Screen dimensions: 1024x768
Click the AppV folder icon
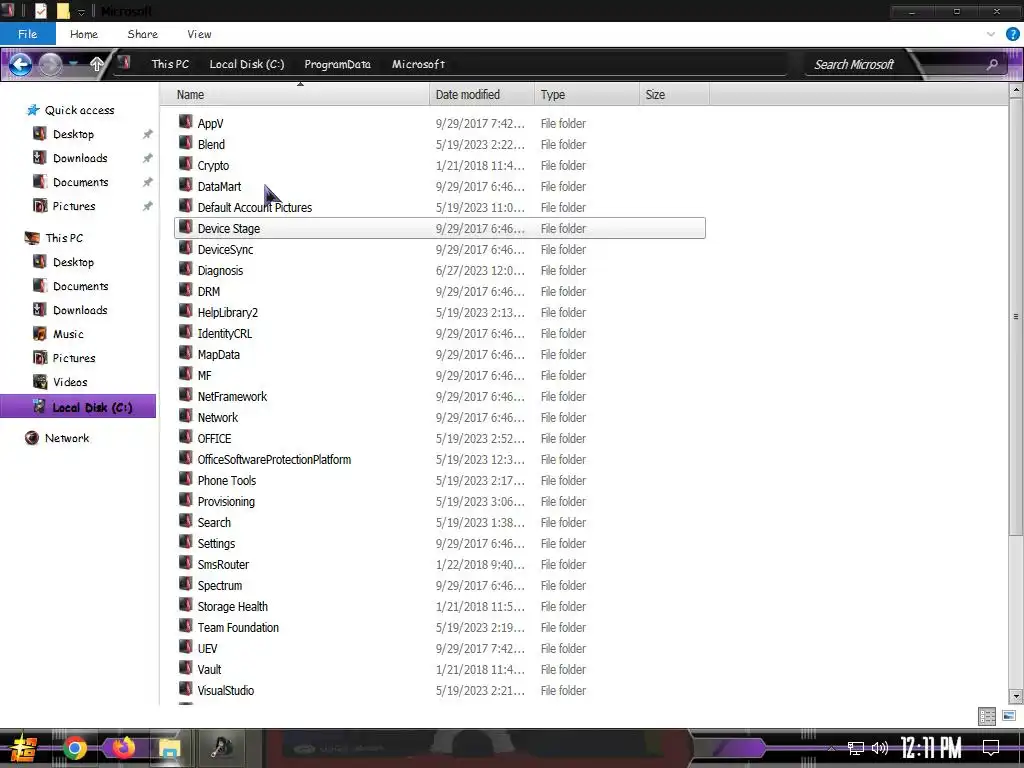tap(185, 122)
